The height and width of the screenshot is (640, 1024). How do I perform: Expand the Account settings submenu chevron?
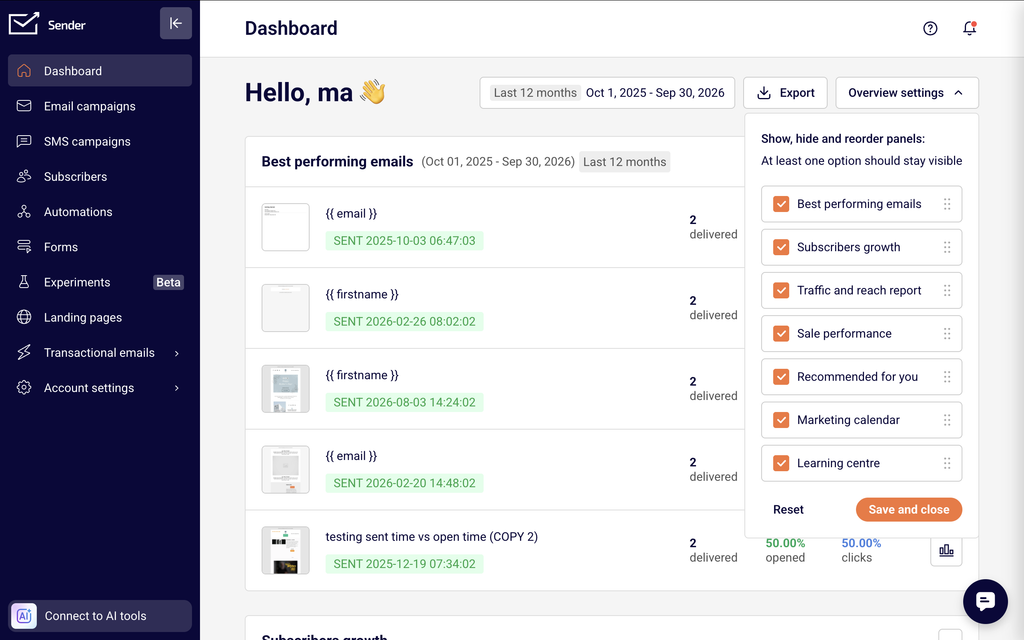pos(176,389)
